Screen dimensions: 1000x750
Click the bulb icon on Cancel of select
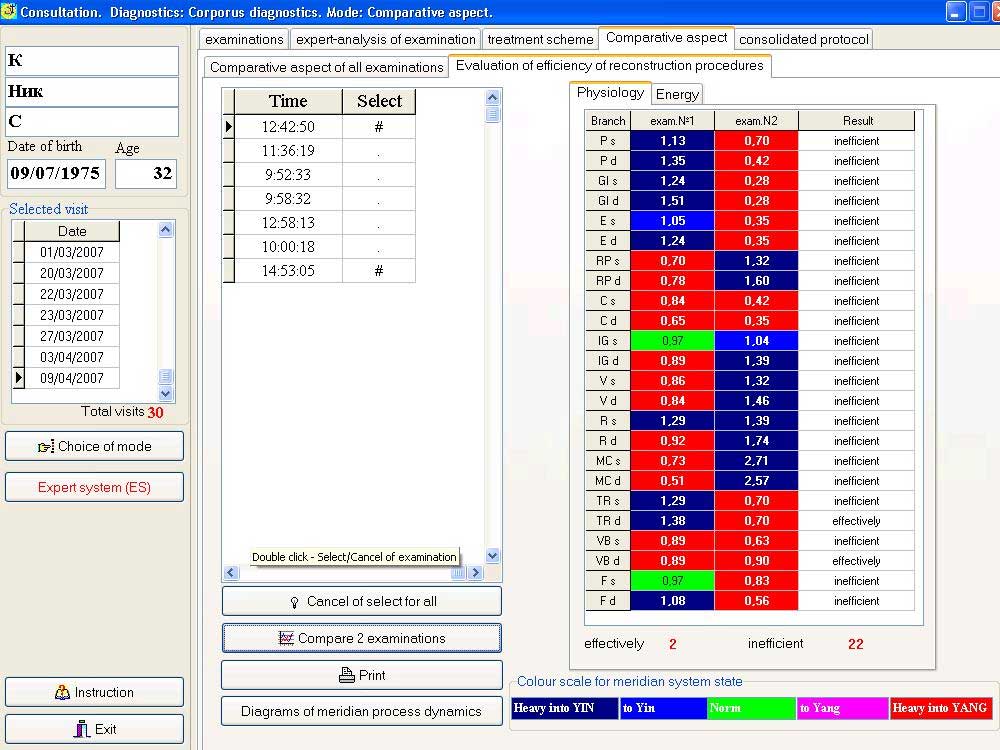click(294, 602)
